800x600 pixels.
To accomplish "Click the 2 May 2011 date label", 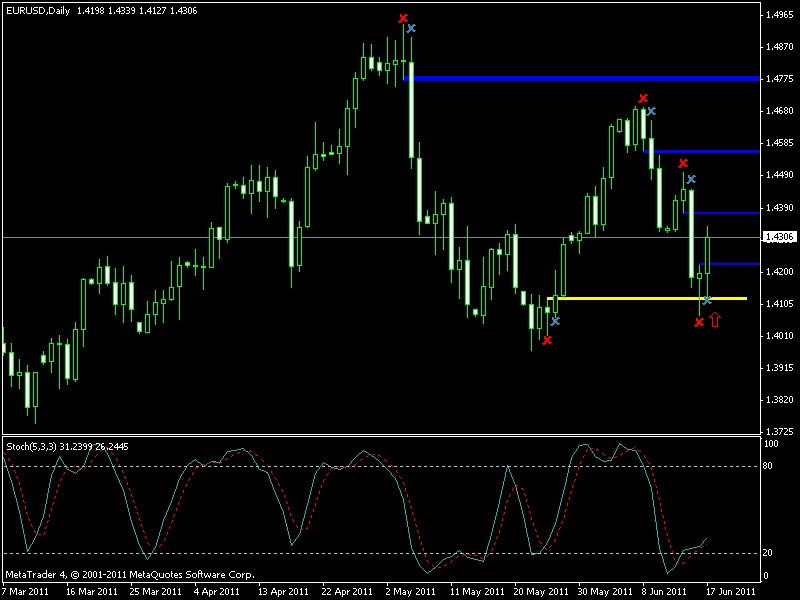I will (411, 592).
